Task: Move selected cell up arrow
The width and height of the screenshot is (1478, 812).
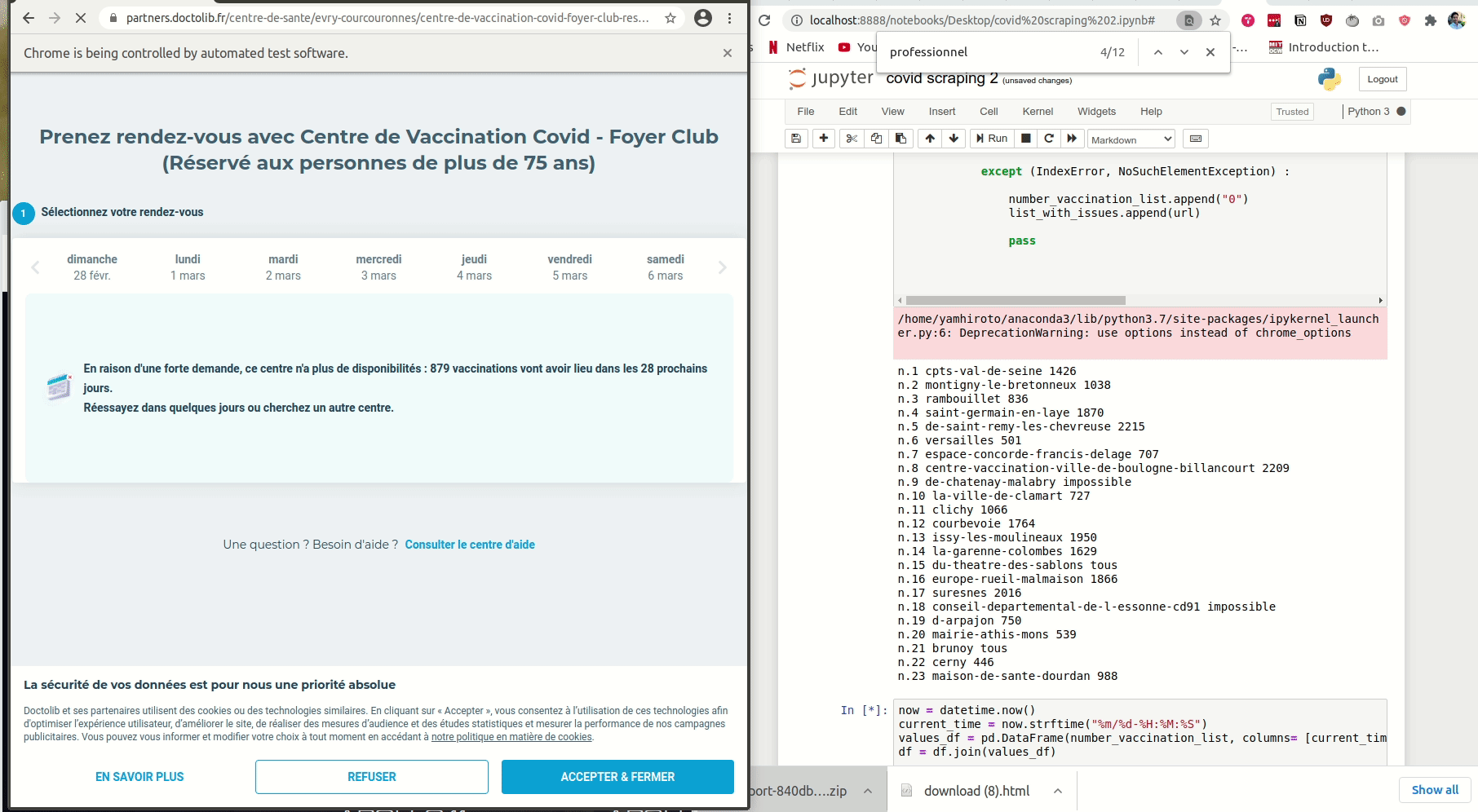Action: pos(930,139)
